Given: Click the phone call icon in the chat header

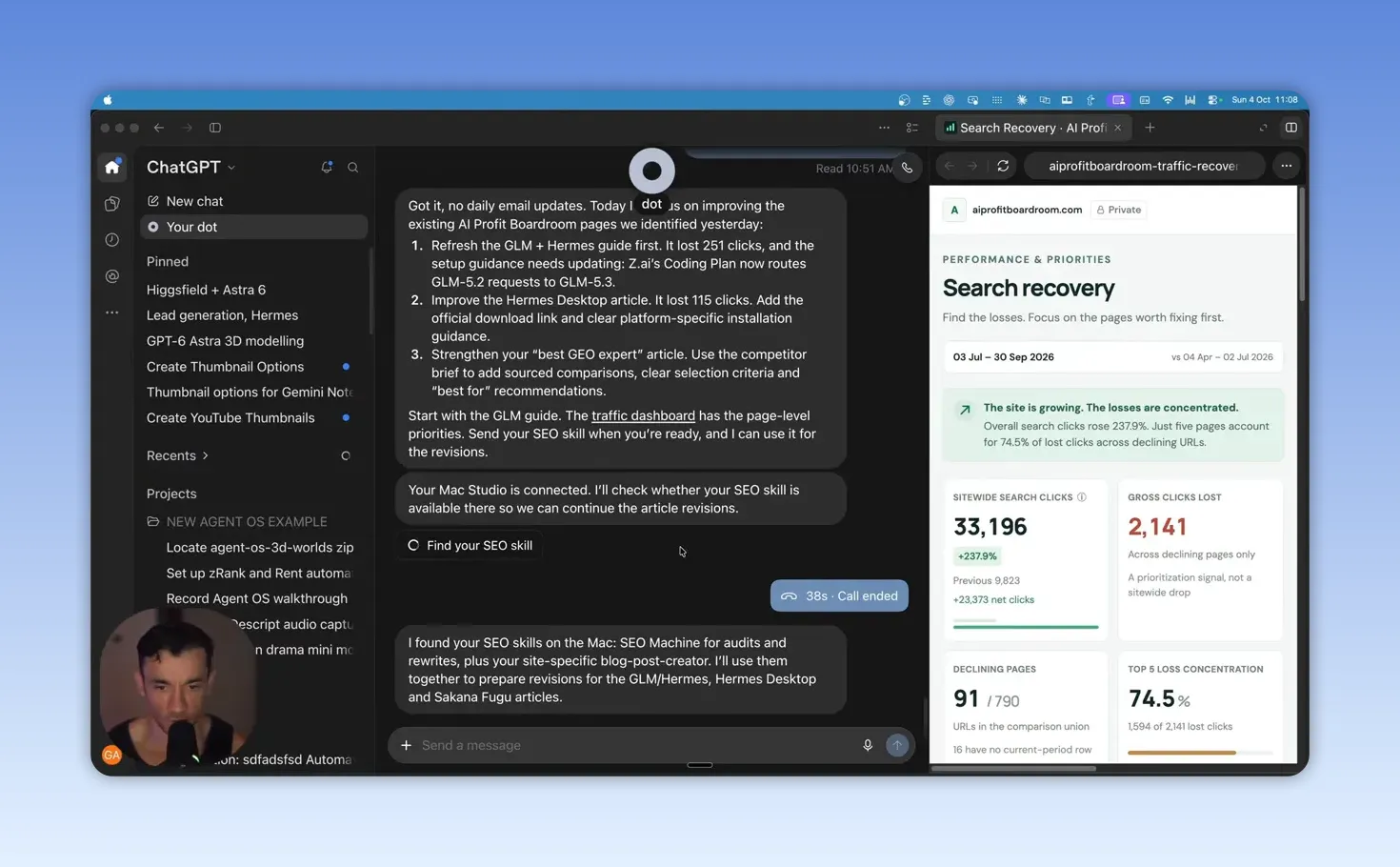Looking at the screenshot, I should point(907,168).
